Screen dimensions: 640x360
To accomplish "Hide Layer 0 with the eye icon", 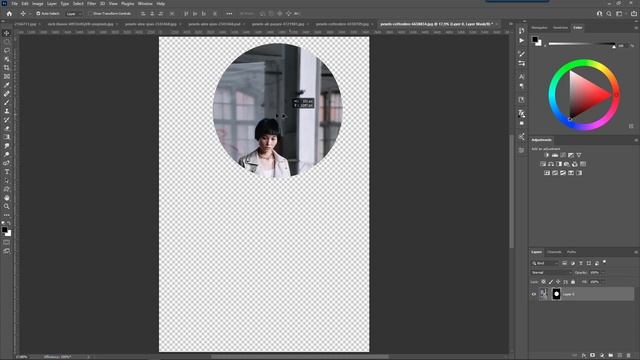I will point(533,294).
